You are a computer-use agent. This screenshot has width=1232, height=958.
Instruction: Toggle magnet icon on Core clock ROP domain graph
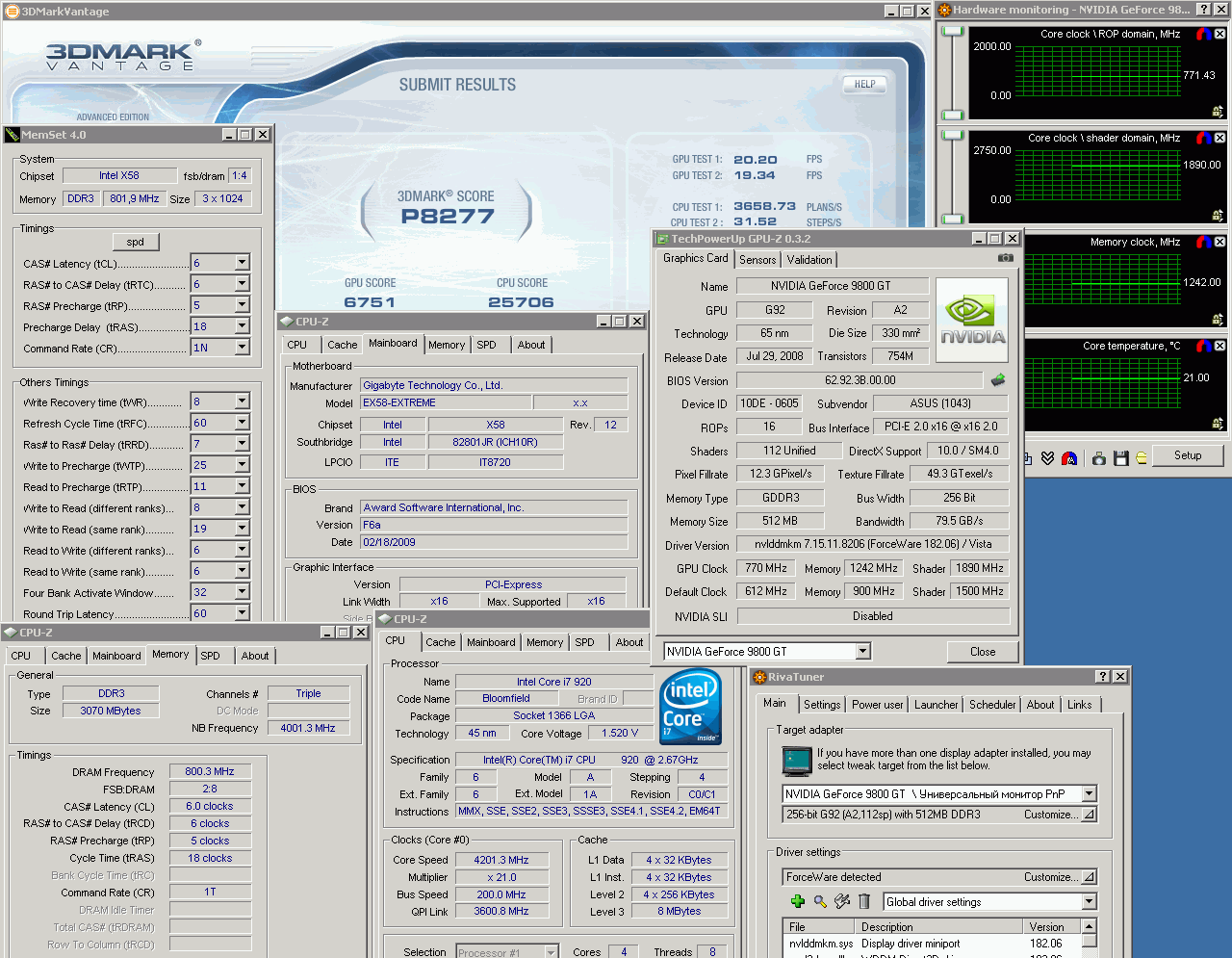1203,34
